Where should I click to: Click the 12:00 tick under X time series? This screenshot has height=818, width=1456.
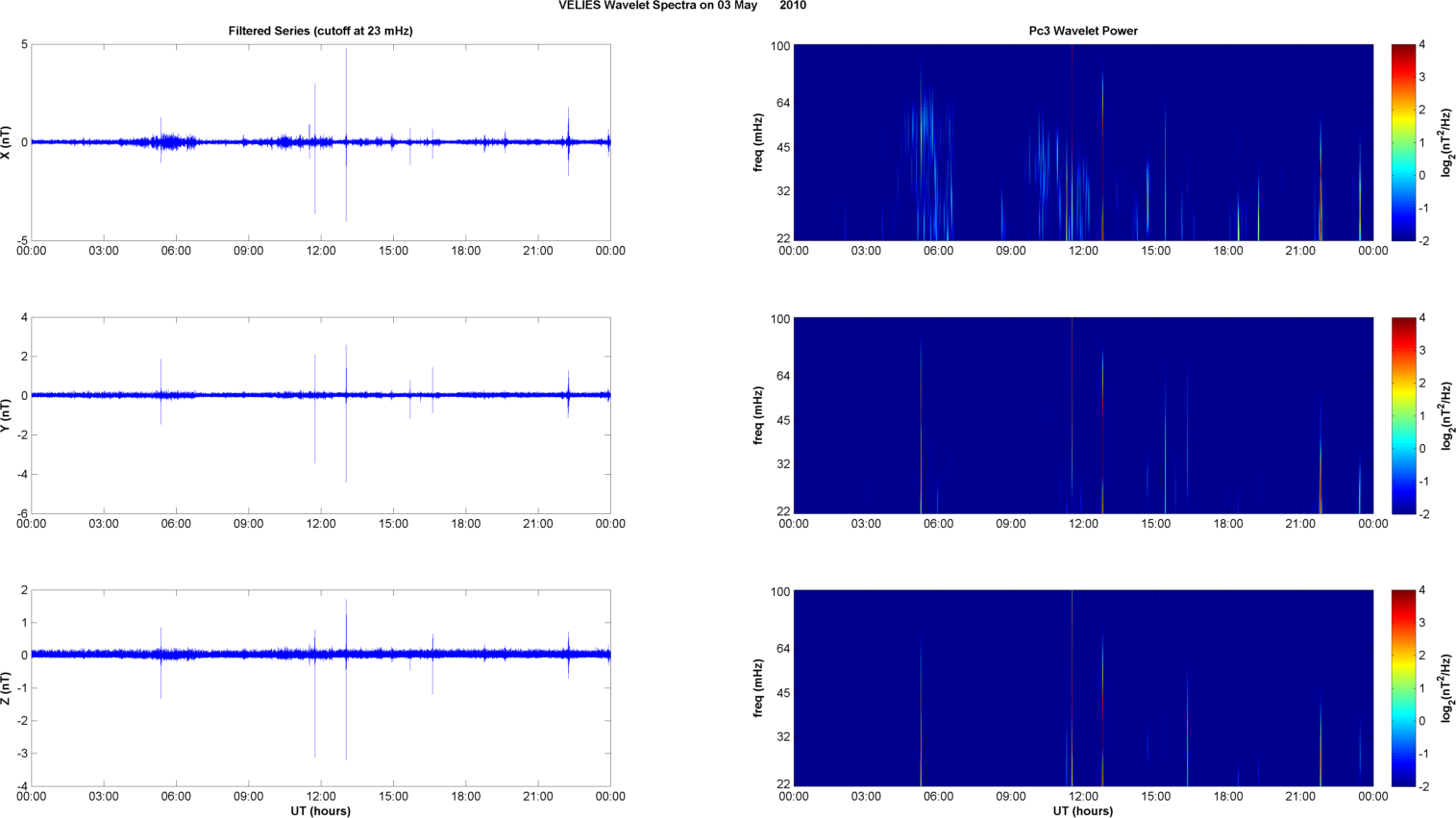pos(321,251)
